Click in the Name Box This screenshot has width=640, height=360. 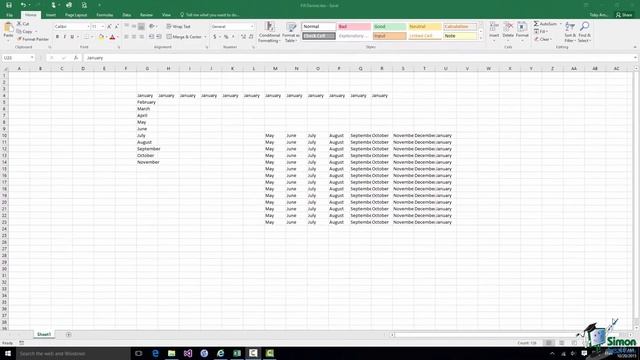point(18,58)
